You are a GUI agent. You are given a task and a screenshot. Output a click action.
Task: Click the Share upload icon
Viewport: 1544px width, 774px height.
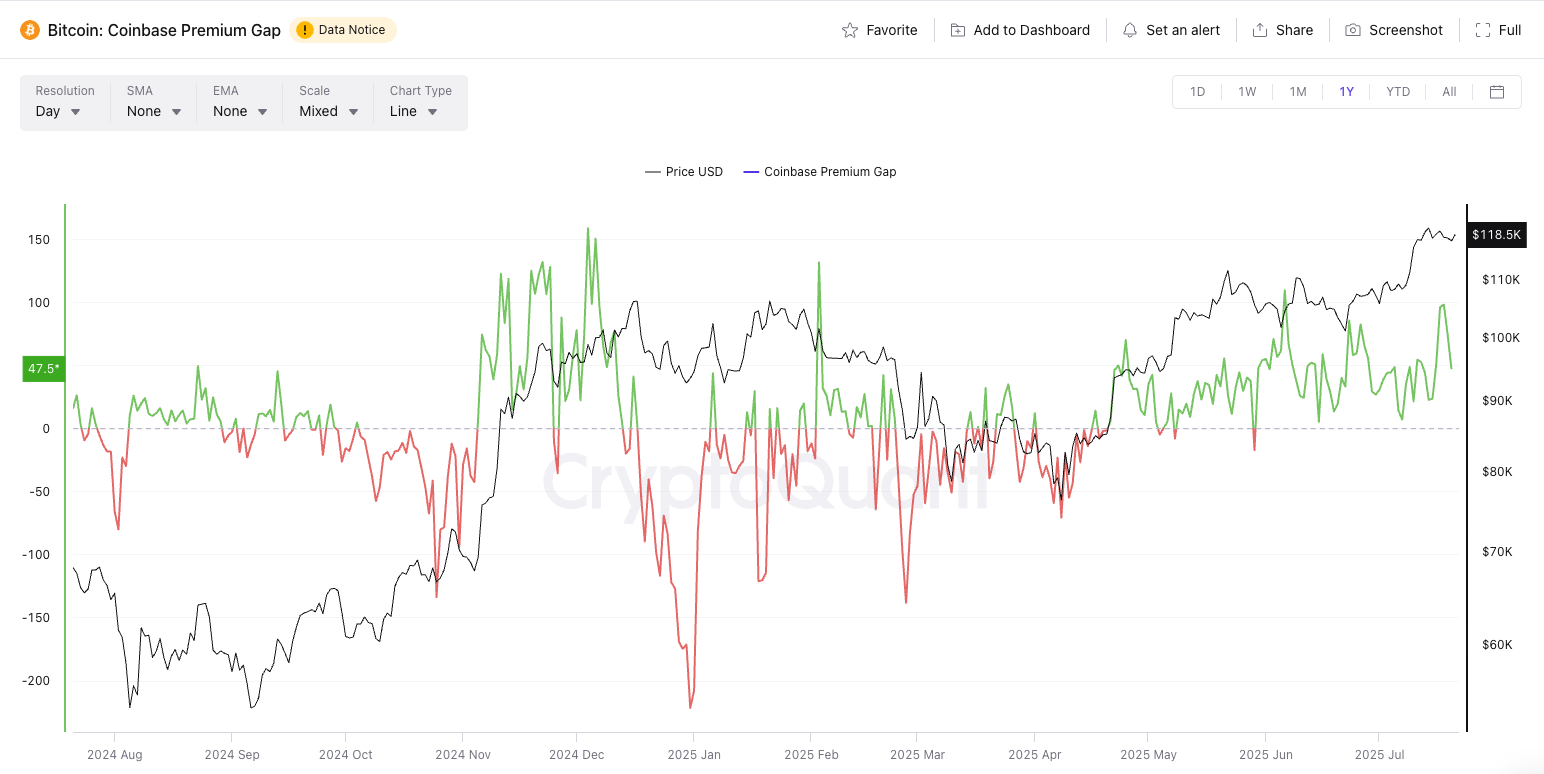pyautogui.click(x=1260, y=30)
